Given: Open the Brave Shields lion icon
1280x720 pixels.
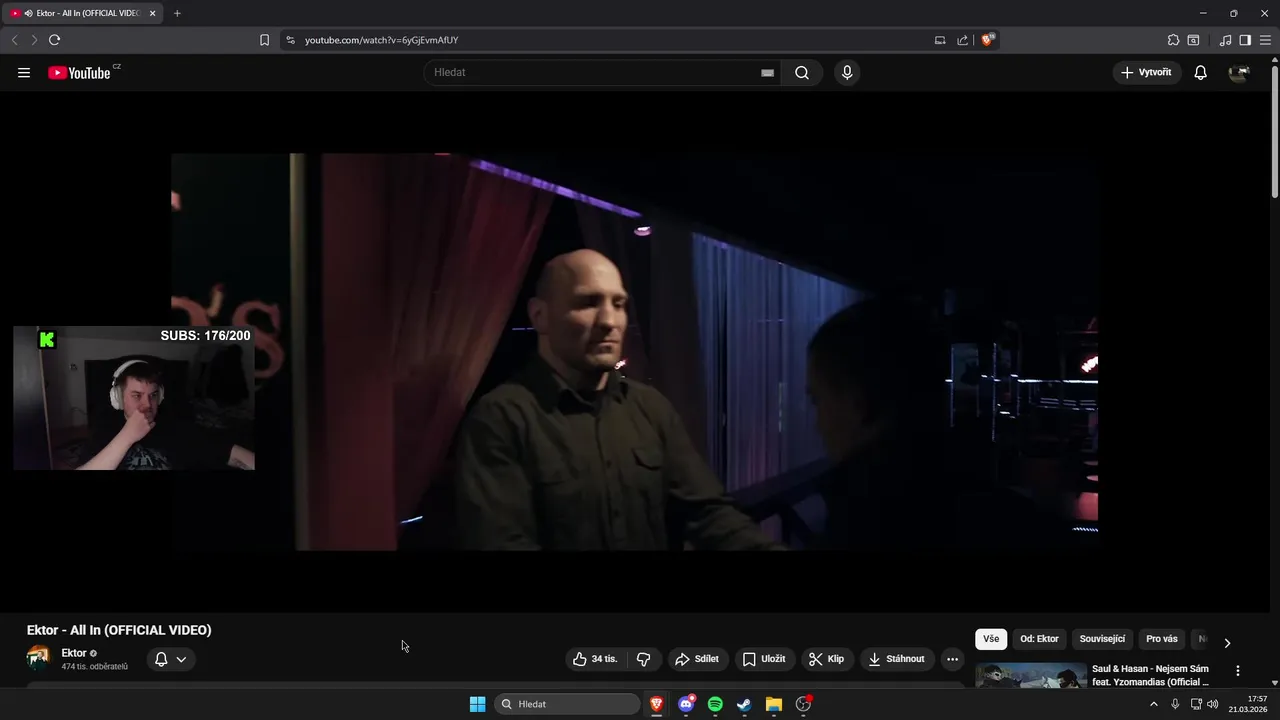Looking at the screenshot, I should click(987, 40).
